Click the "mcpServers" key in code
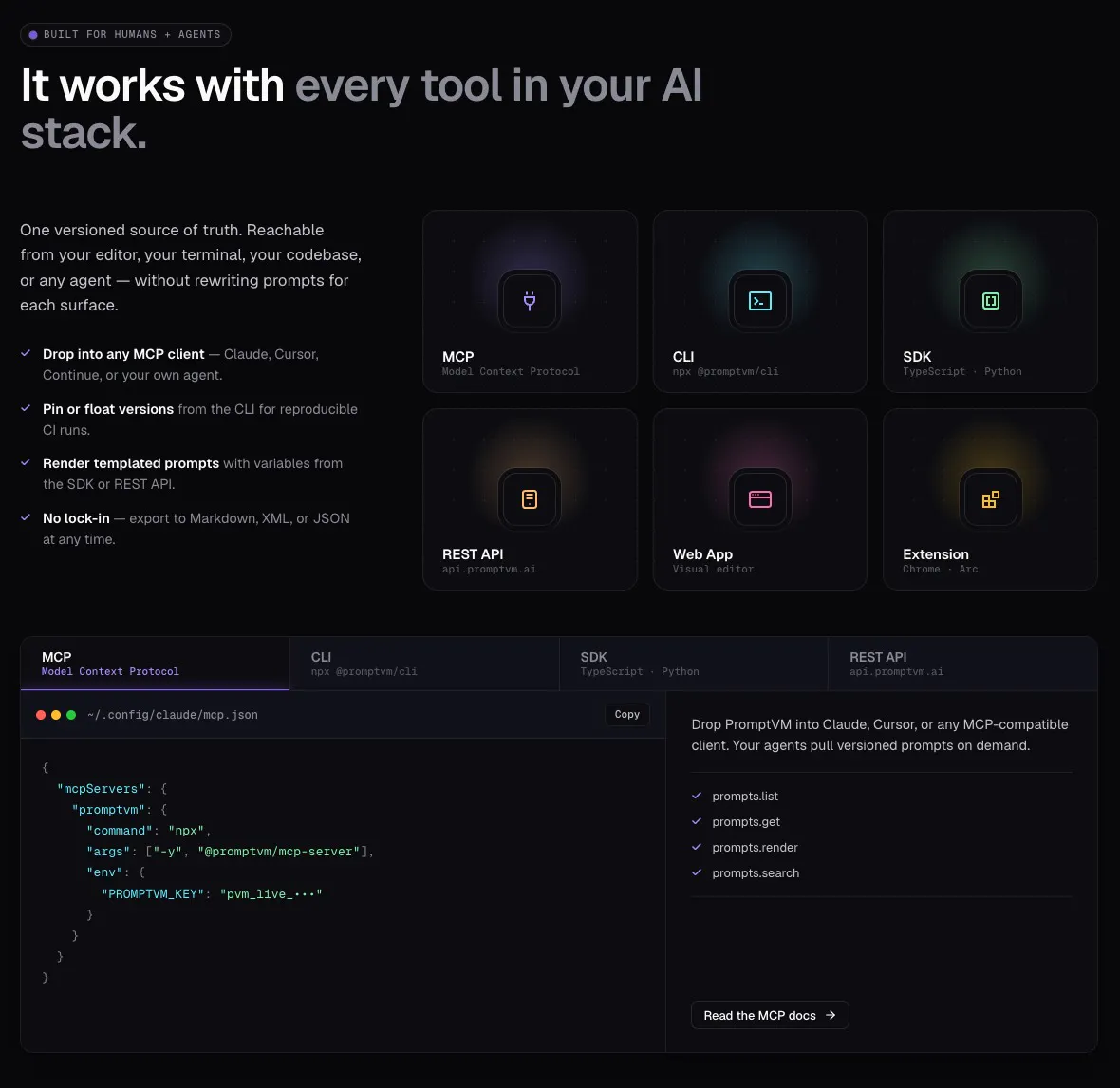1120x1088 pixels. tap(101, 788)
